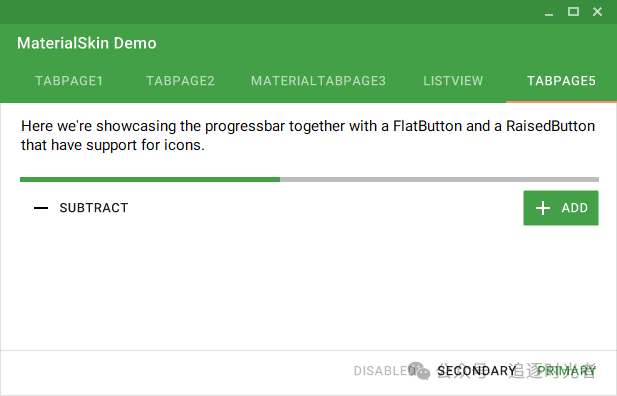Click the minus icon beside SUBTRACT
The height and width of the screenshot is (396, 617).
pos(41,208)
